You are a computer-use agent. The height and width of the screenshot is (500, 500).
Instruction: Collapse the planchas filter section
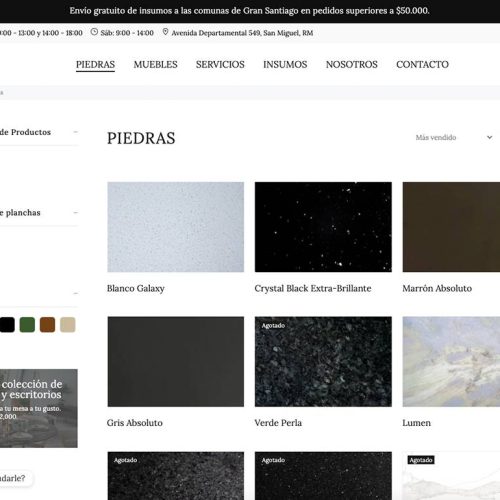76,212
